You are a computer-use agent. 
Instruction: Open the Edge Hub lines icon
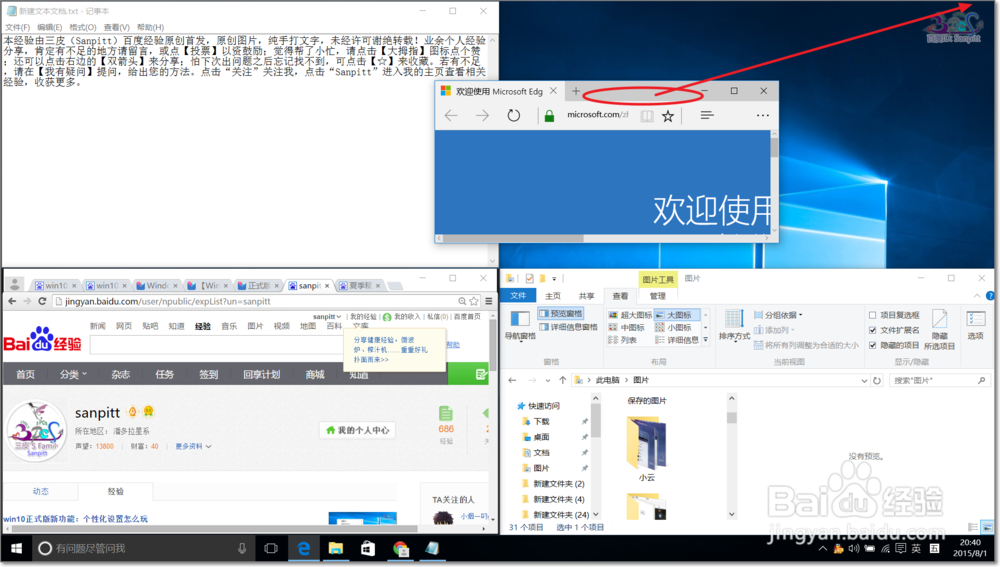point(707,115)
